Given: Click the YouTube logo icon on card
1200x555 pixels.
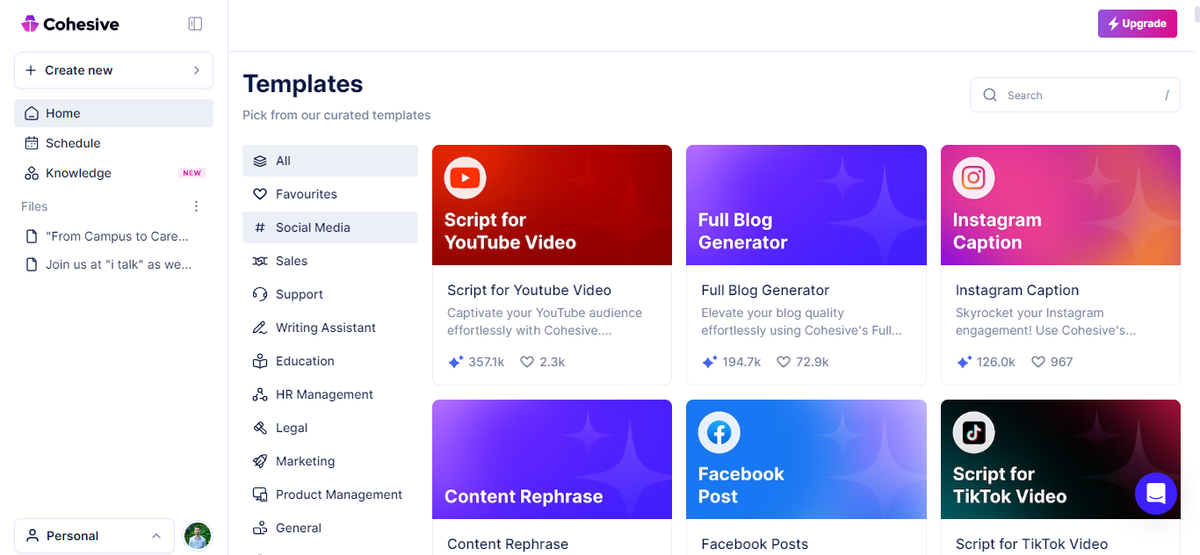Looking at the screenshot, I should click(x=465, y=178).
